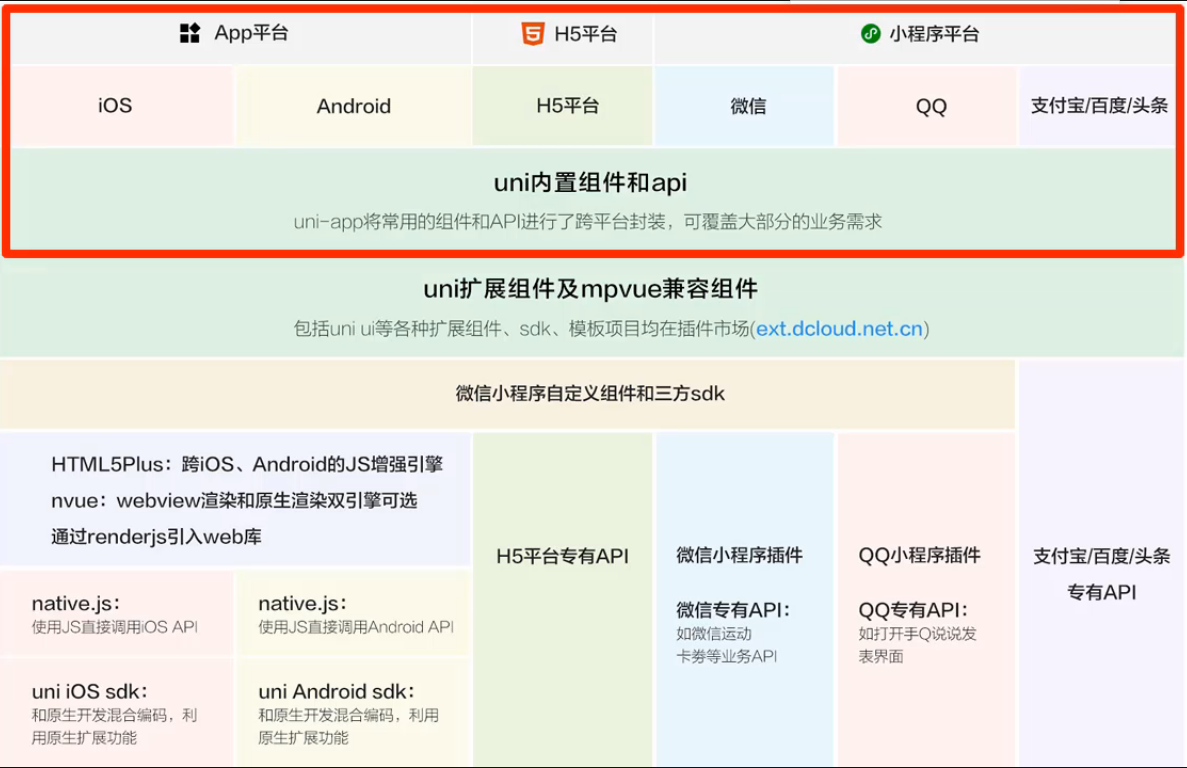Click the 如打开手Q说说发表界面 text
The height and width of the screenshot is (768, 1187).
click(918, 645)
